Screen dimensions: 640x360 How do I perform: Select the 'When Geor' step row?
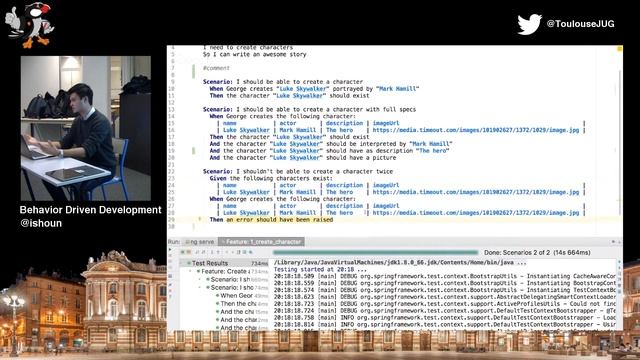[x=224, y=296]
